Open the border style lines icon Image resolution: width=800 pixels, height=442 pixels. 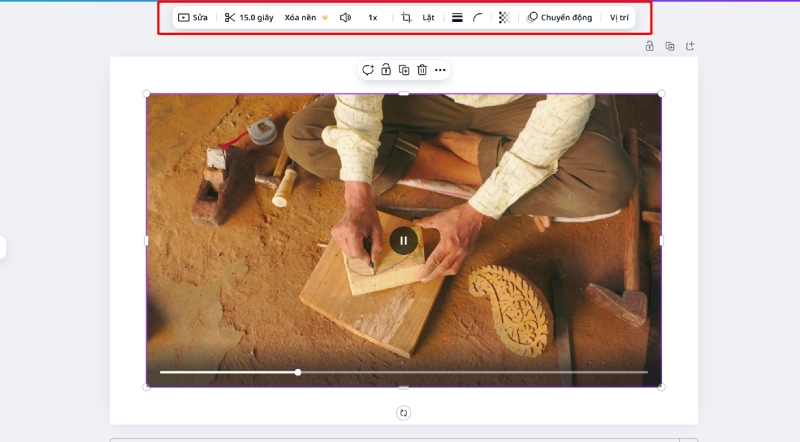tap(457, 18)
